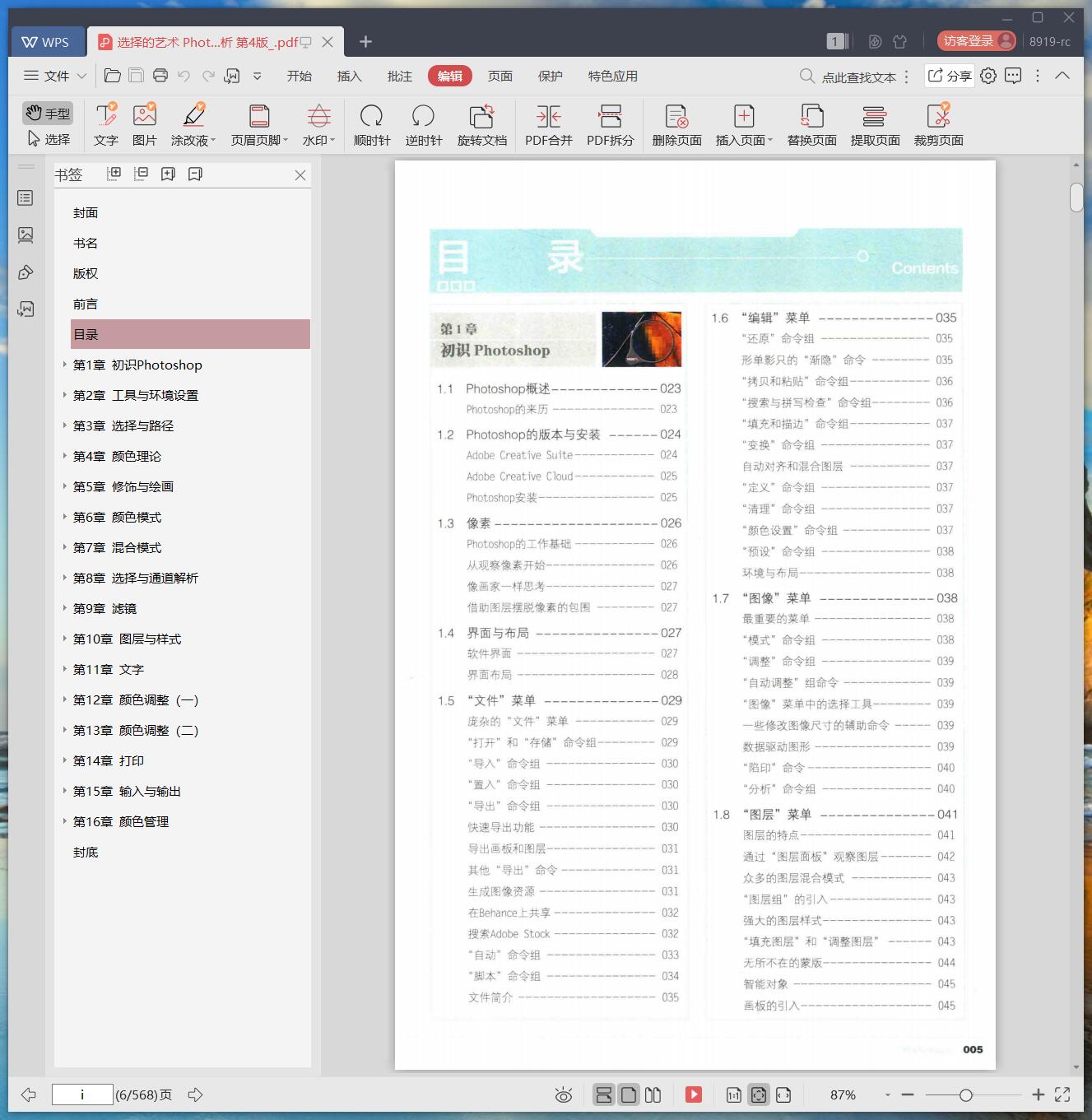Open the settings gear icon

[988, 76]
